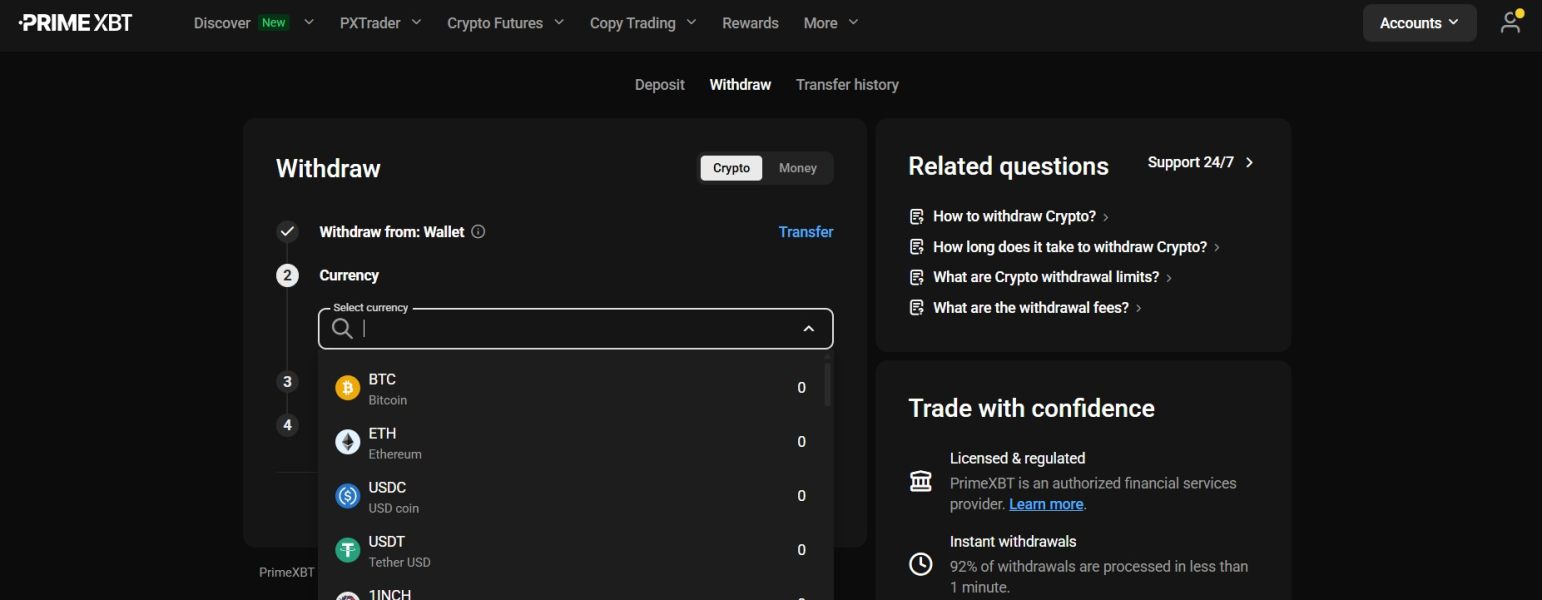Screen dimensions: 1542x600
Task: Click the PrimeXBT logo
Action: 75,22
